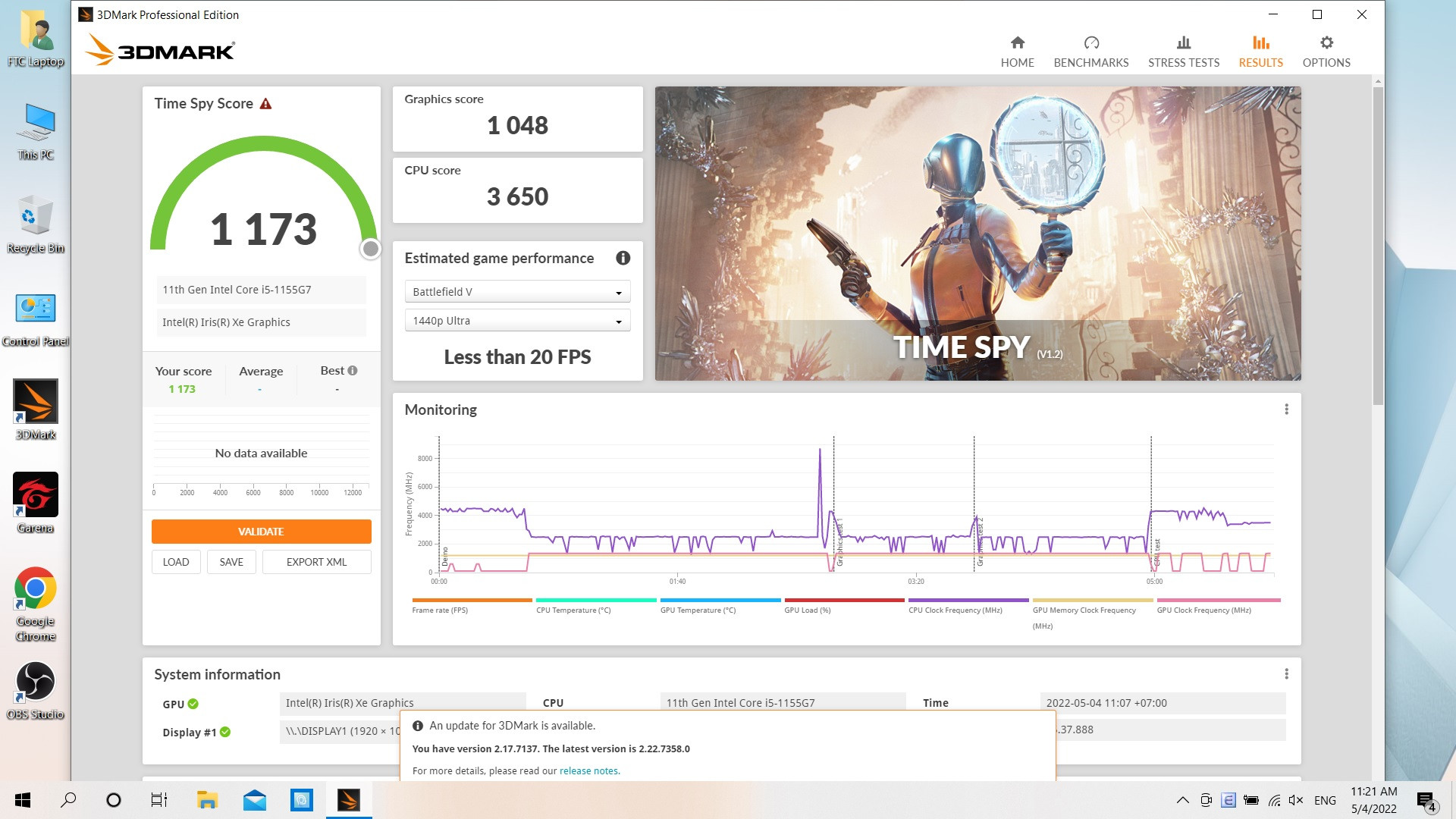Open Control Panel desktop shortcut

36,318
